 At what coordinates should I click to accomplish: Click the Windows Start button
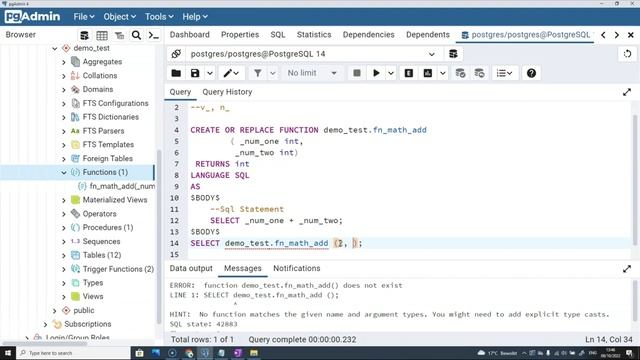8,353
